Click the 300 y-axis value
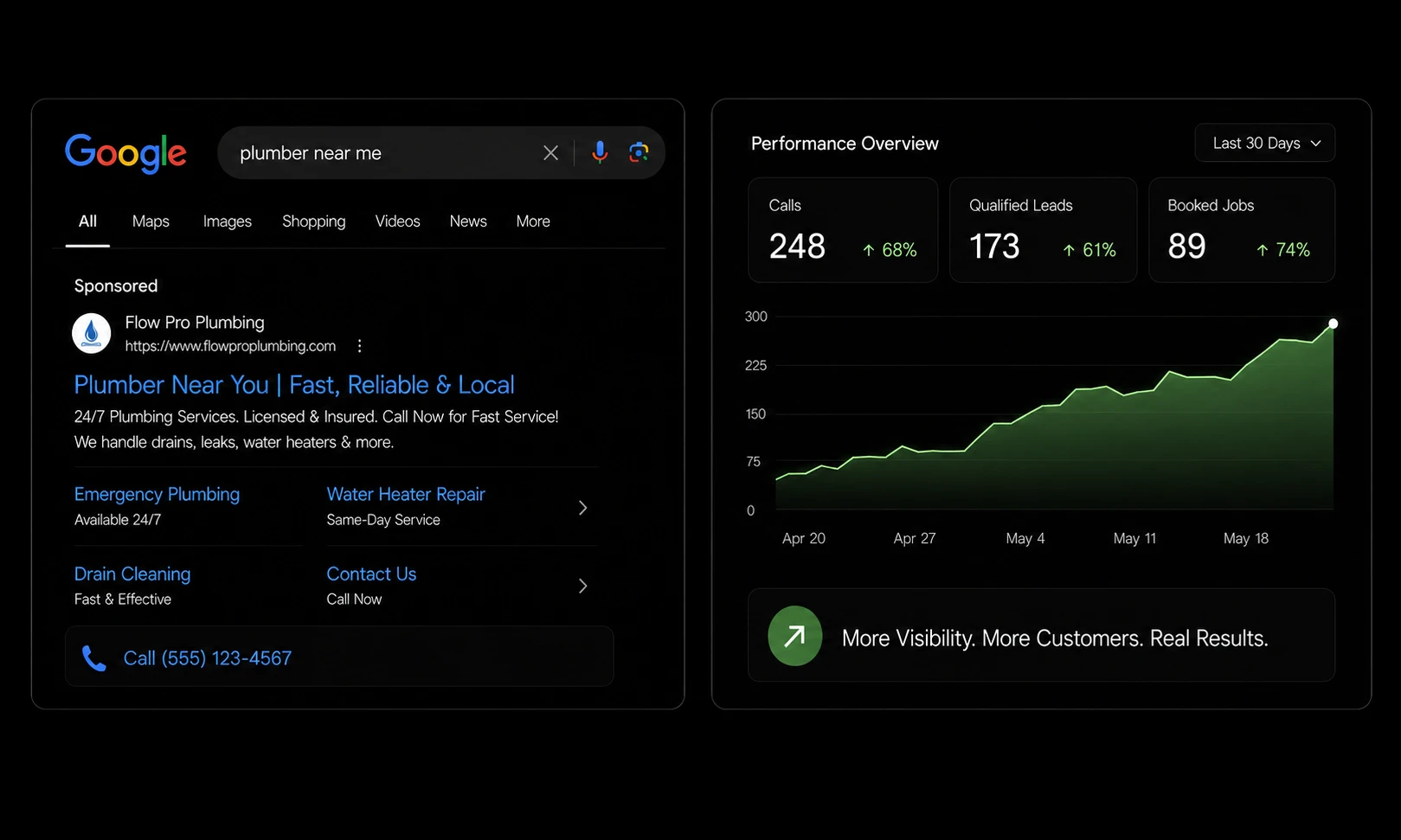The image size is (1401, 840). pos(756,317)
